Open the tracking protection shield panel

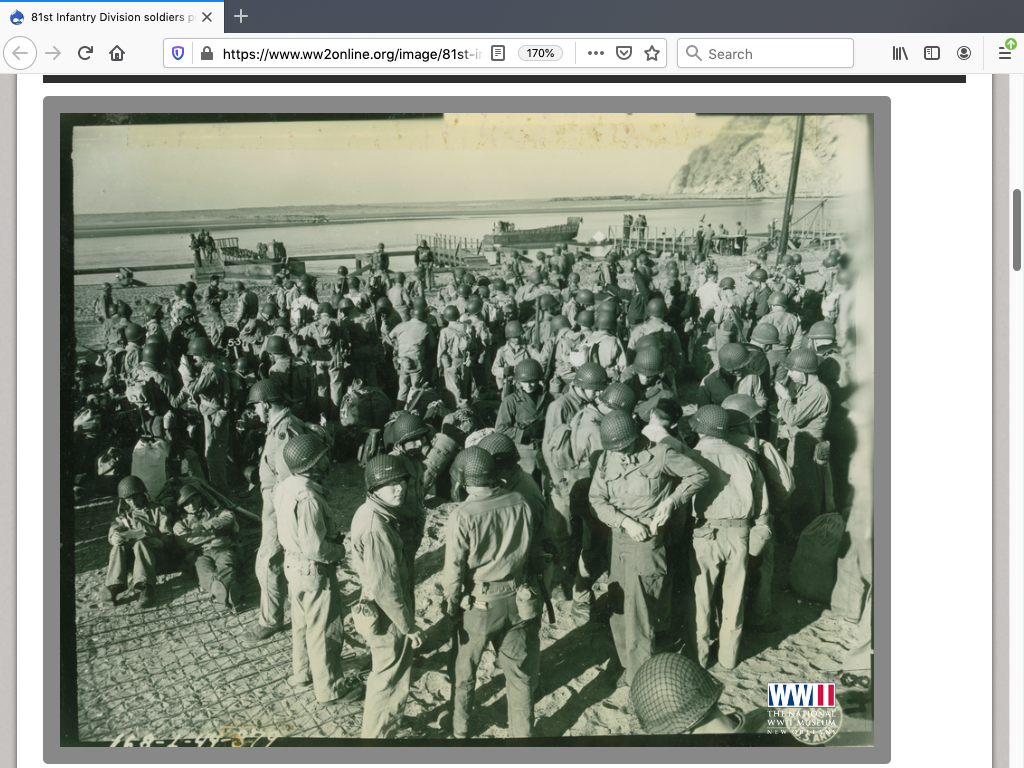[179, 54]
